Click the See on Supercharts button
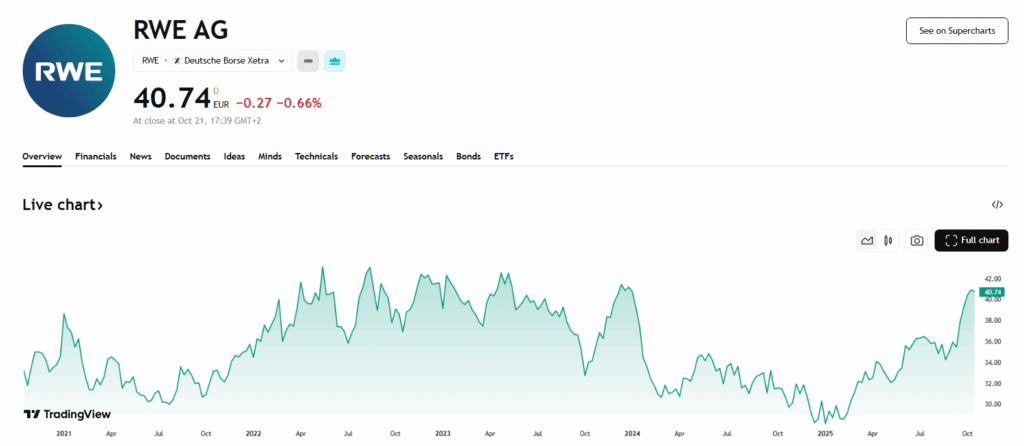 tap(957, 31)
